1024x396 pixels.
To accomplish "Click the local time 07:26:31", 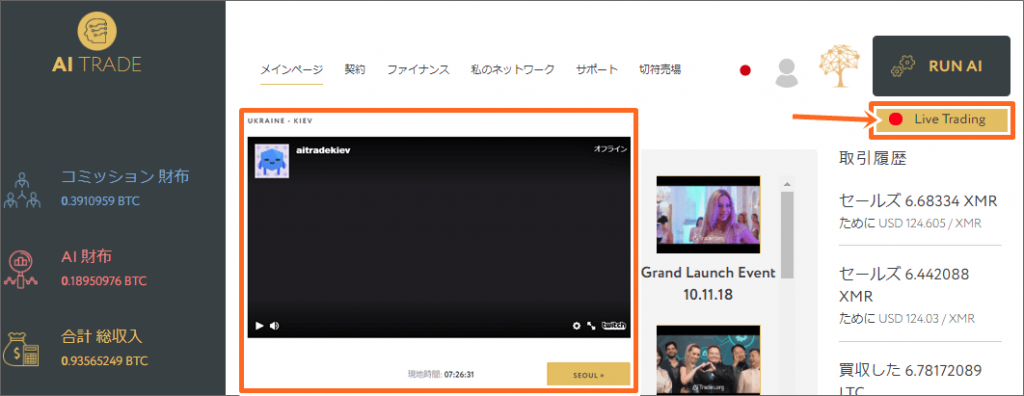I will pos(459,375).
